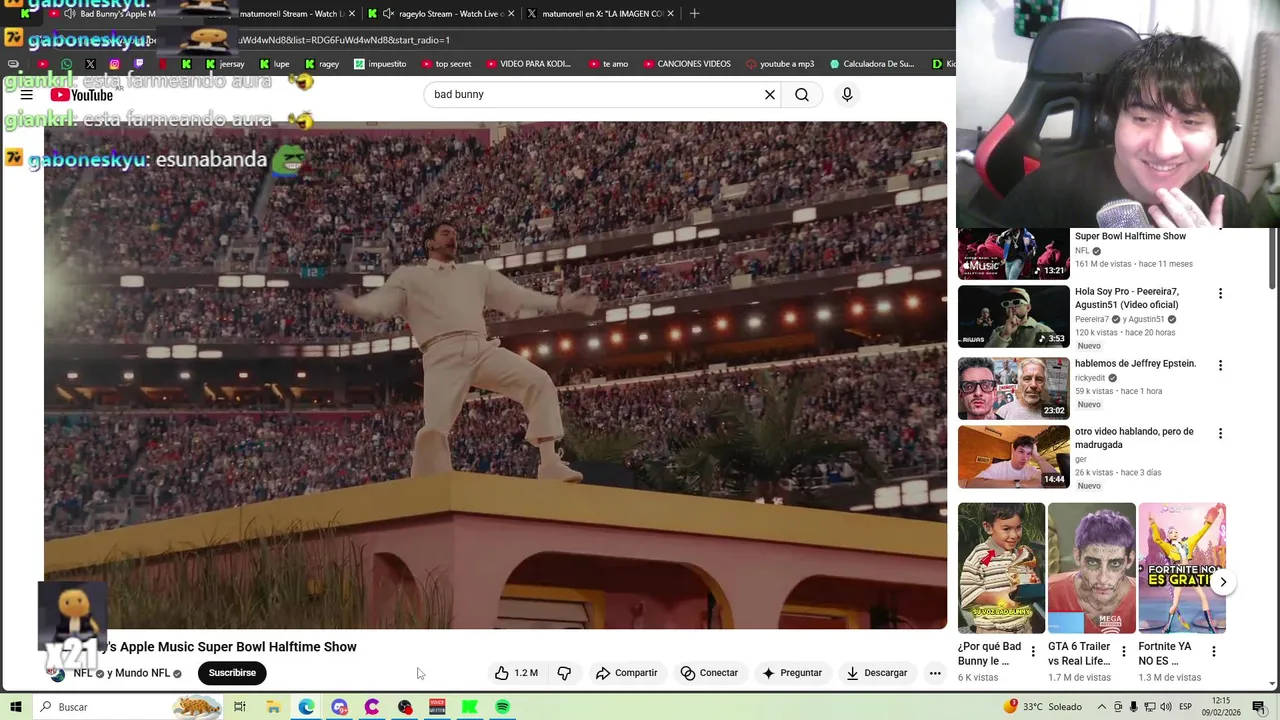Run search with the magnifier button
Viewport: 1280px width, 720px height.
click(802, 94)
